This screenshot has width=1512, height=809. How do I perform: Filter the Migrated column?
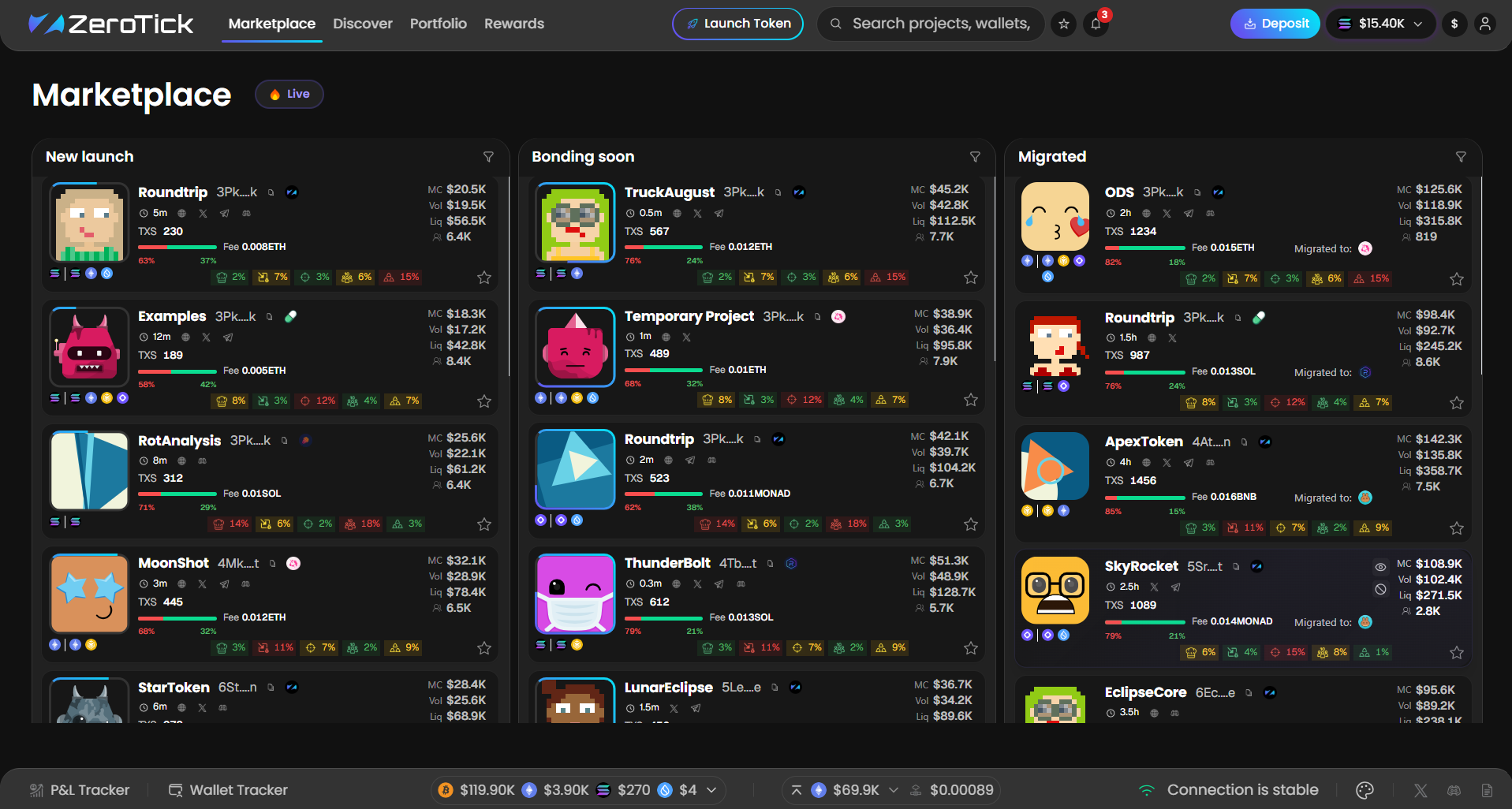pyautogui.click(x=1461, y=157)
